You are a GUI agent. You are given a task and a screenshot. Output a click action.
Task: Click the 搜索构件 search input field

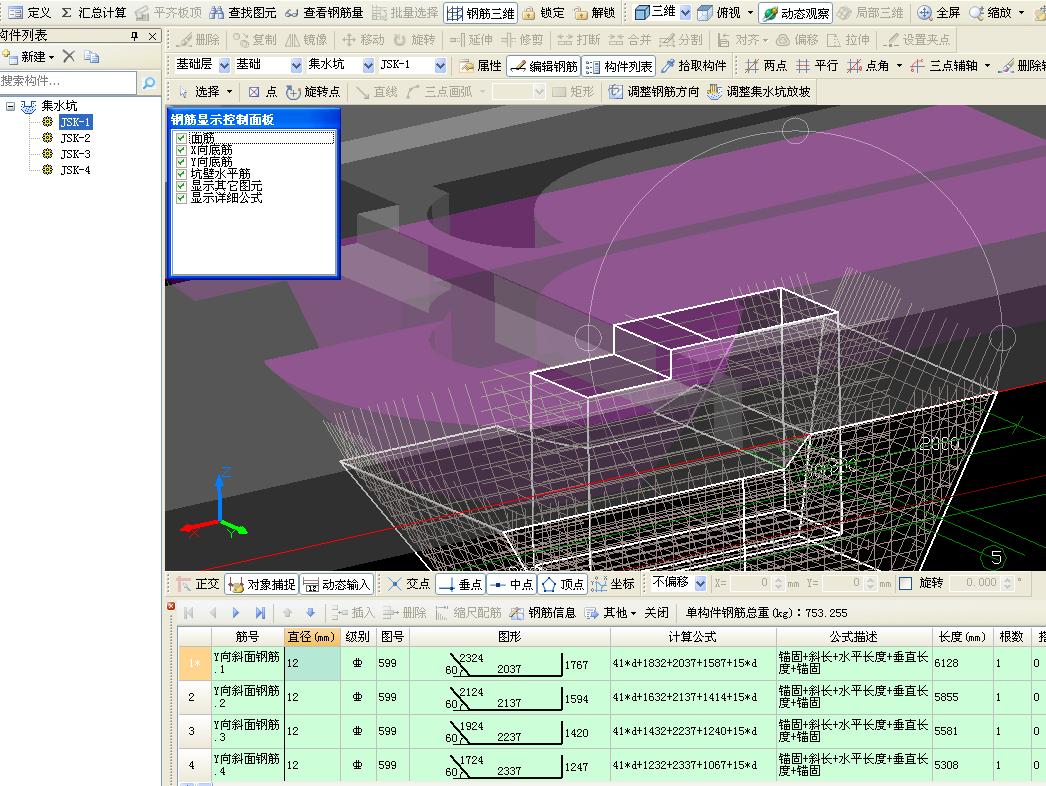[x=68, y=81]
